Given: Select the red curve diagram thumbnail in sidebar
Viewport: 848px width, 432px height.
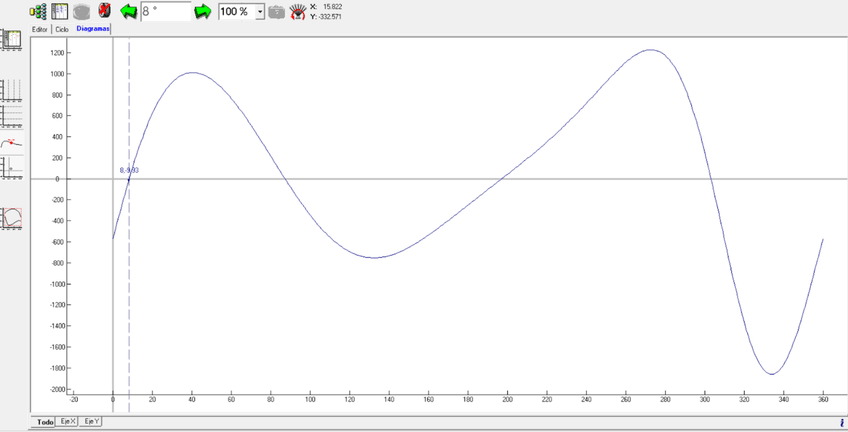Looking at the screenshot, I should (x=12, y=217).
